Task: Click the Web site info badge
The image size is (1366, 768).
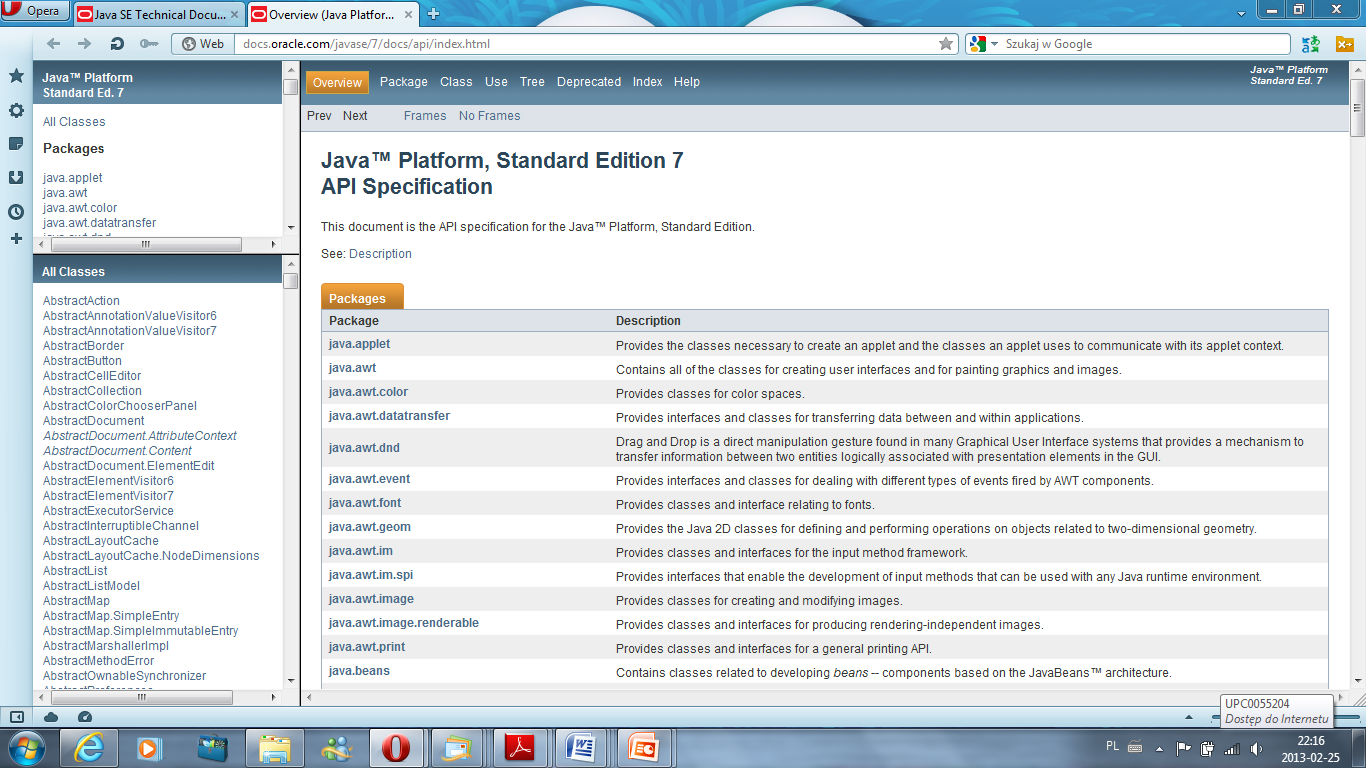Action: coord(203,44)
